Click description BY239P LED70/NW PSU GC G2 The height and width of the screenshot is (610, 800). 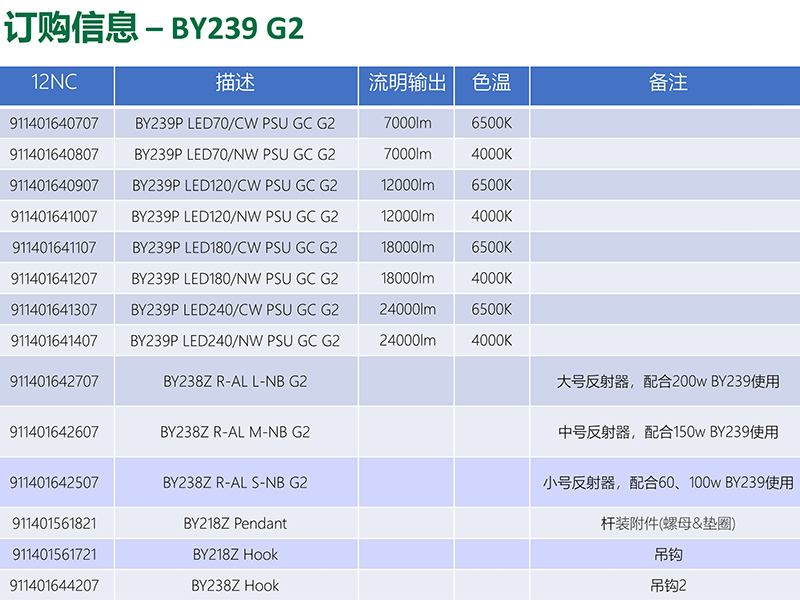(235, 155)
